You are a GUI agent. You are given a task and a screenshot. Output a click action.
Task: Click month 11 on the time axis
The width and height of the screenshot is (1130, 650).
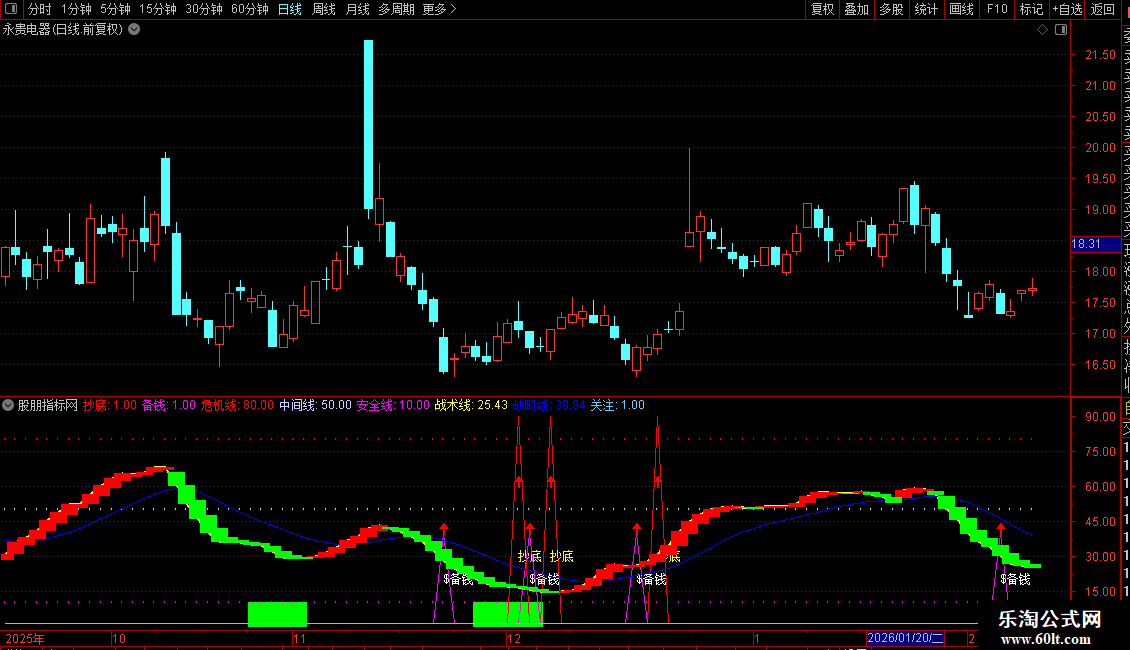click(299, 638)
